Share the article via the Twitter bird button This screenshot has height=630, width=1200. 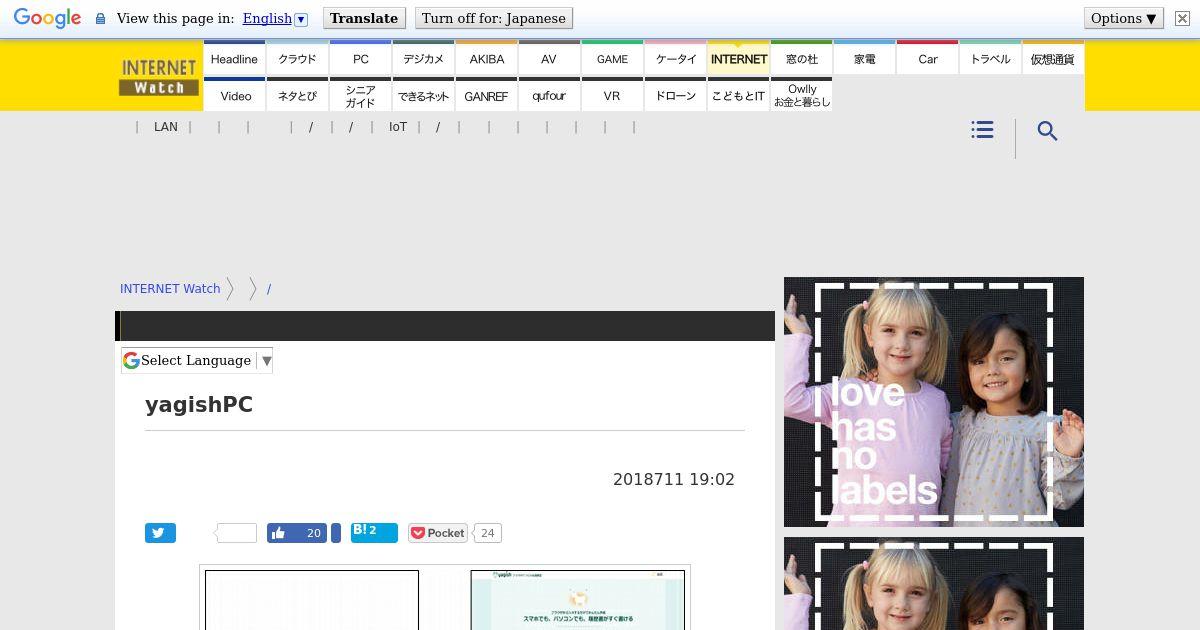pyautogui.click(x=160, y=533)
